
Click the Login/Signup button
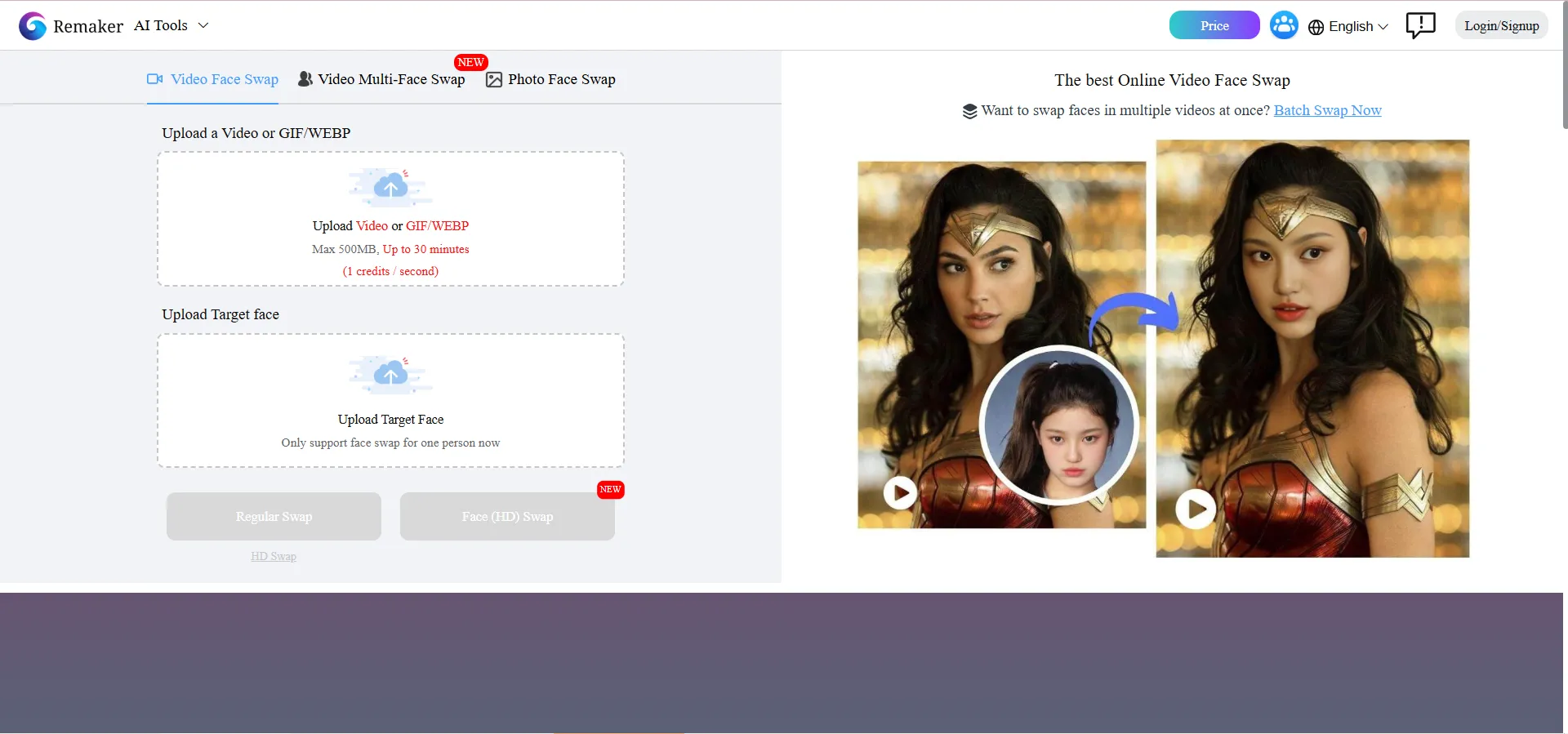tap(1501, 25)
